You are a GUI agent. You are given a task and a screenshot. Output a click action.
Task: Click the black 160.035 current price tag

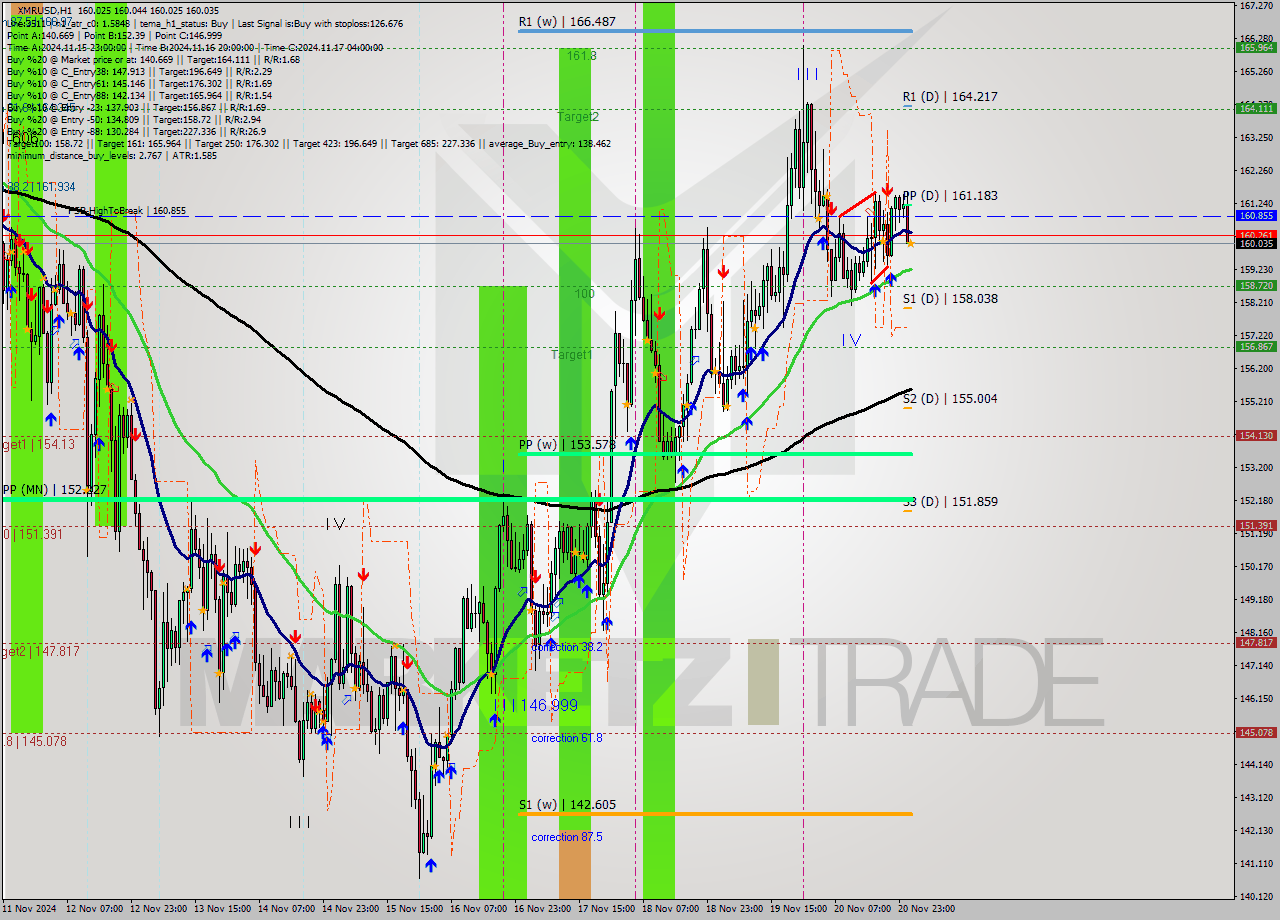tap(1255, 243)
